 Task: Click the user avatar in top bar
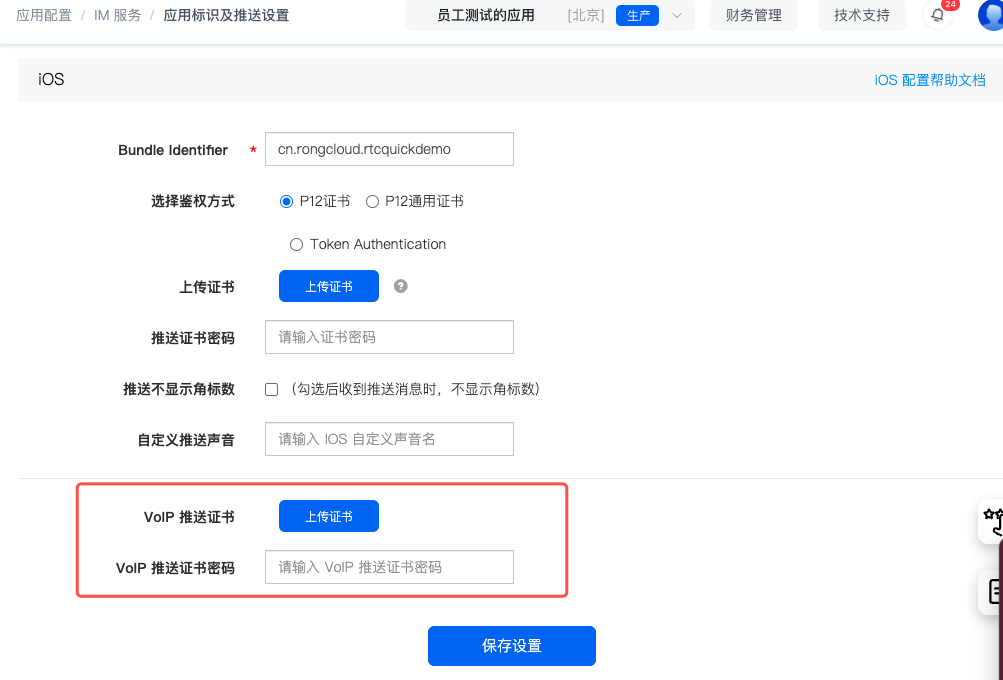991,15
